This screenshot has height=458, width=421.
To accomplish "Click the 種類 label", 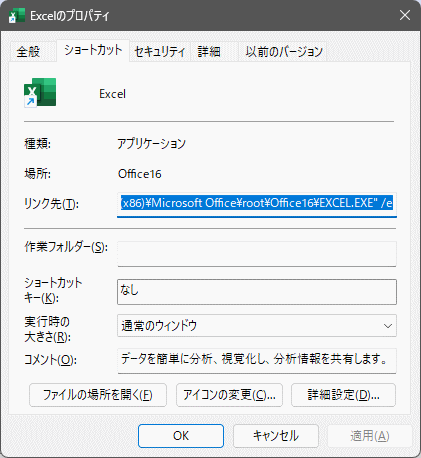I will click(x=37, y=144).
